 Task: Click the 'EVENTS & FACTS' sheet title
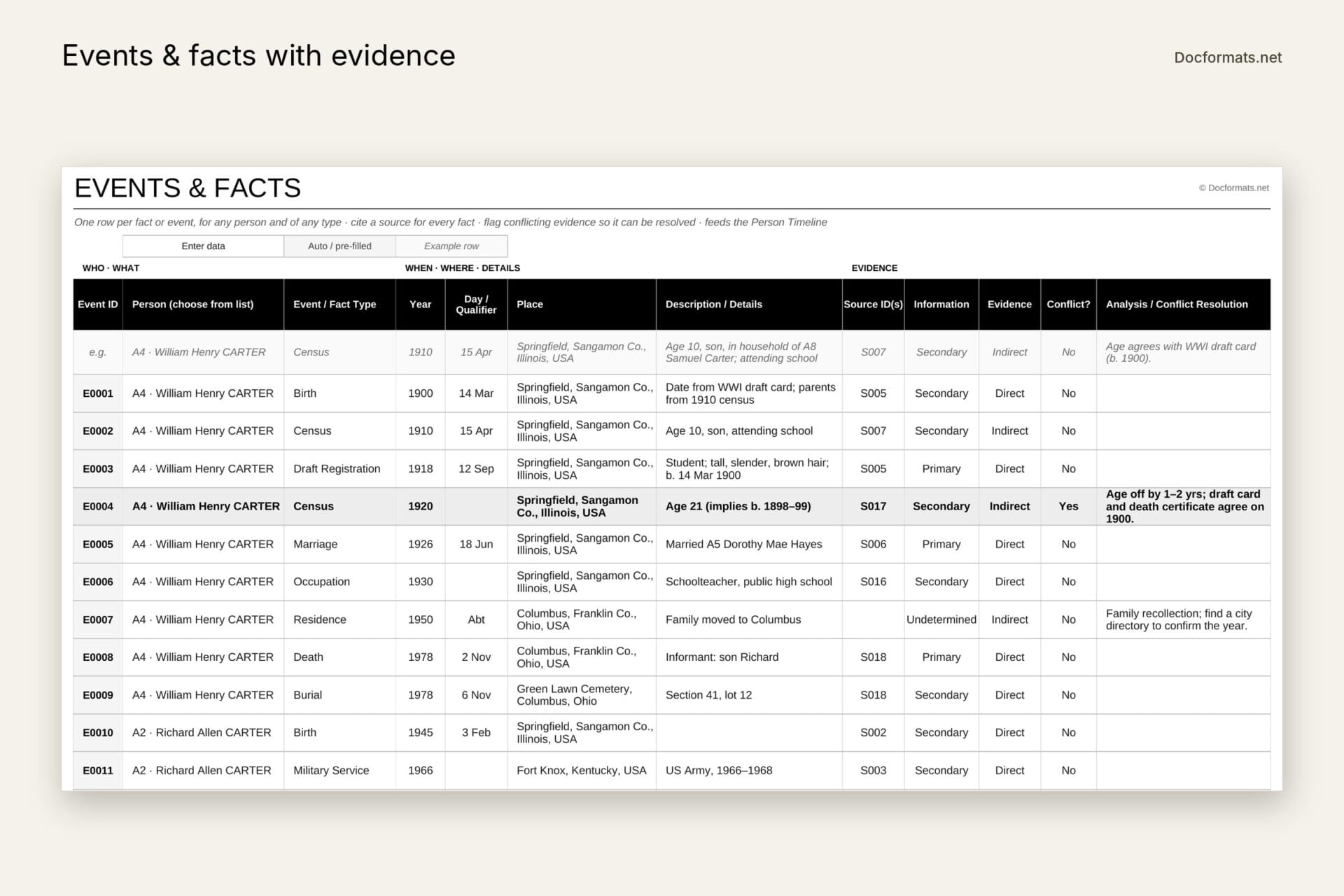[188, 188]
